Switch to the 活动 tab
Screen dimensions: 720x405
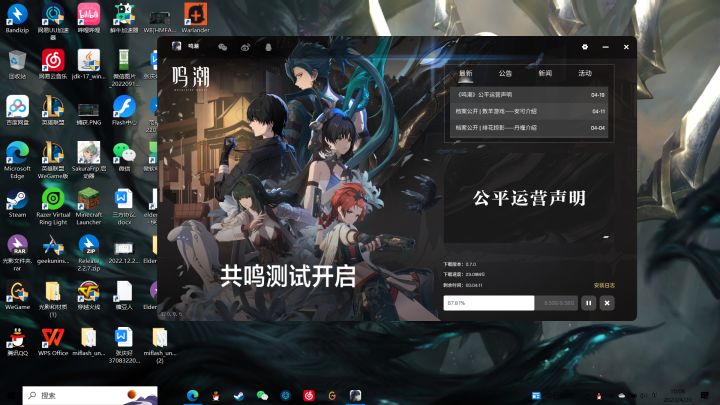585,73
